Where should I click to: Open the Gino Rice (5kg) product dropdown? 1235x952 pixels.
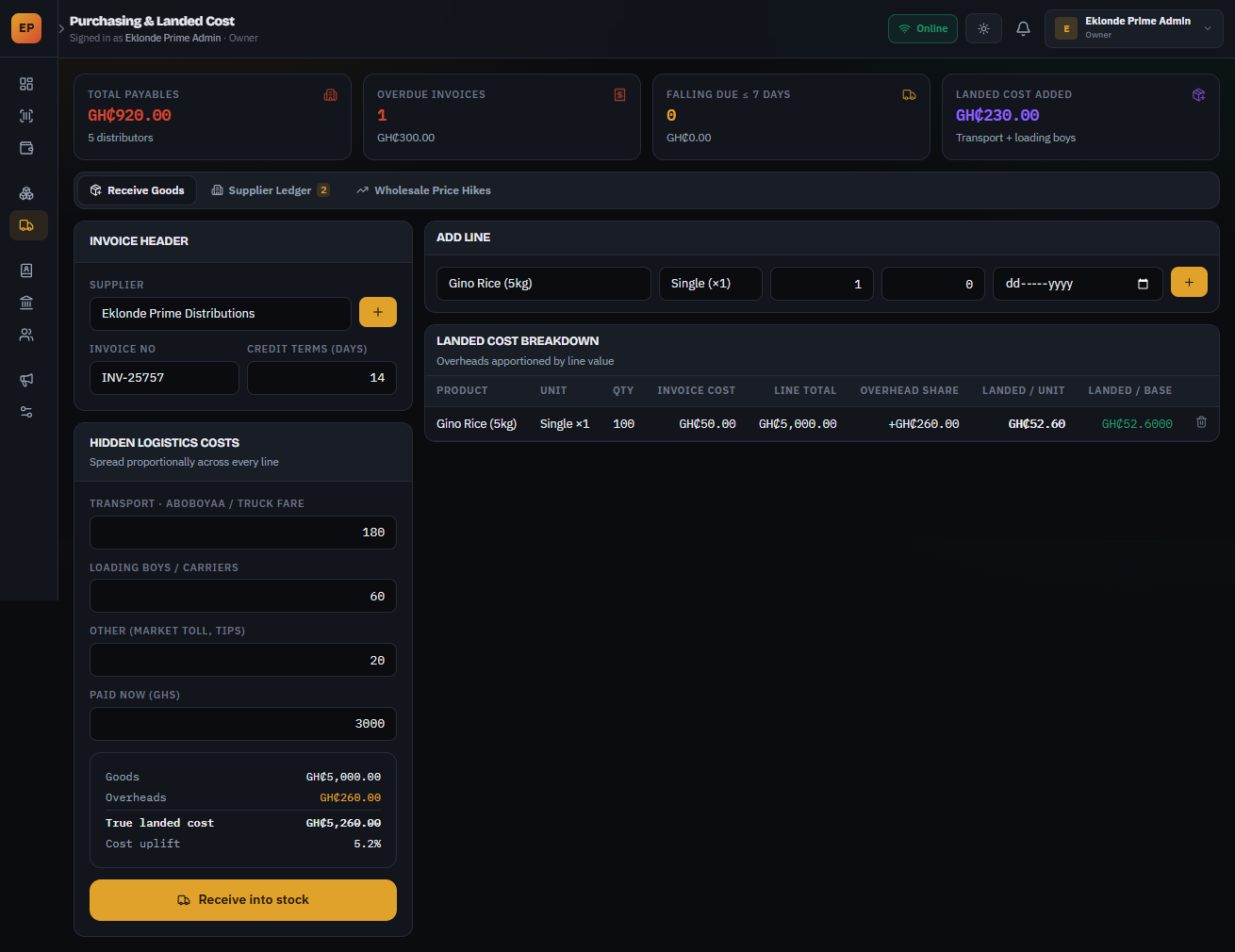(x=544, y=284)
